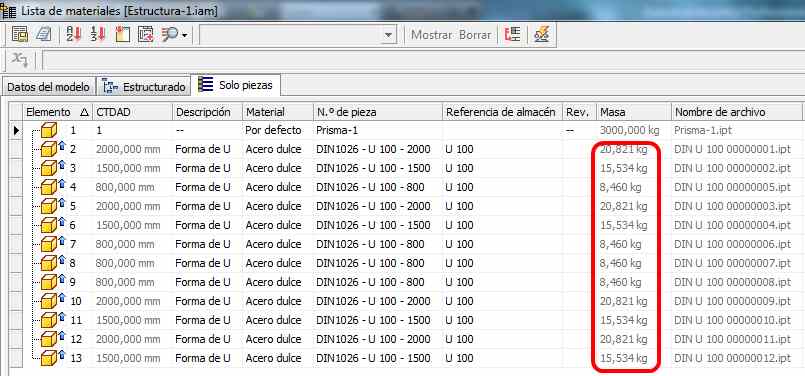Click the Mostrar button
The height and width of the screenshot is (376, 805).
point(431,35)
